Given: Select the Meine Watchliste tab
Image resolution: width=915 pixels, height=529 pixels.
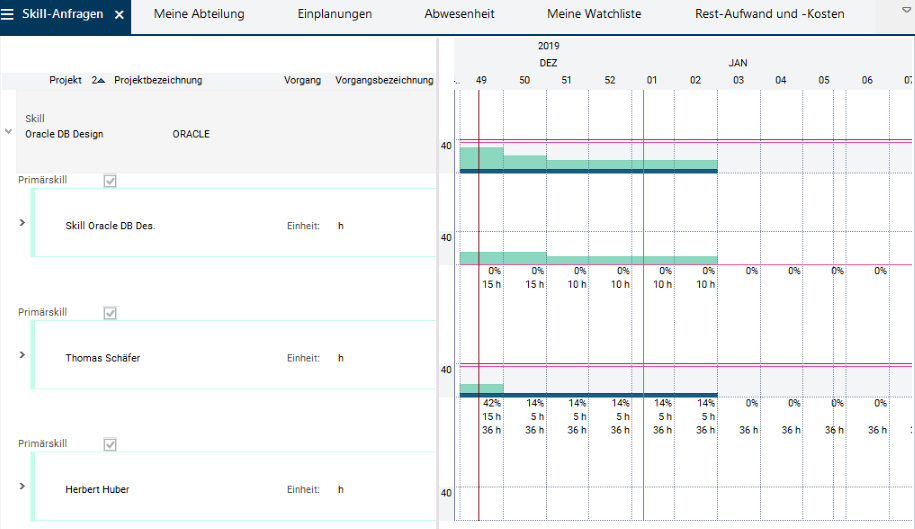Looking at the screenshot, I should point(594,14).
